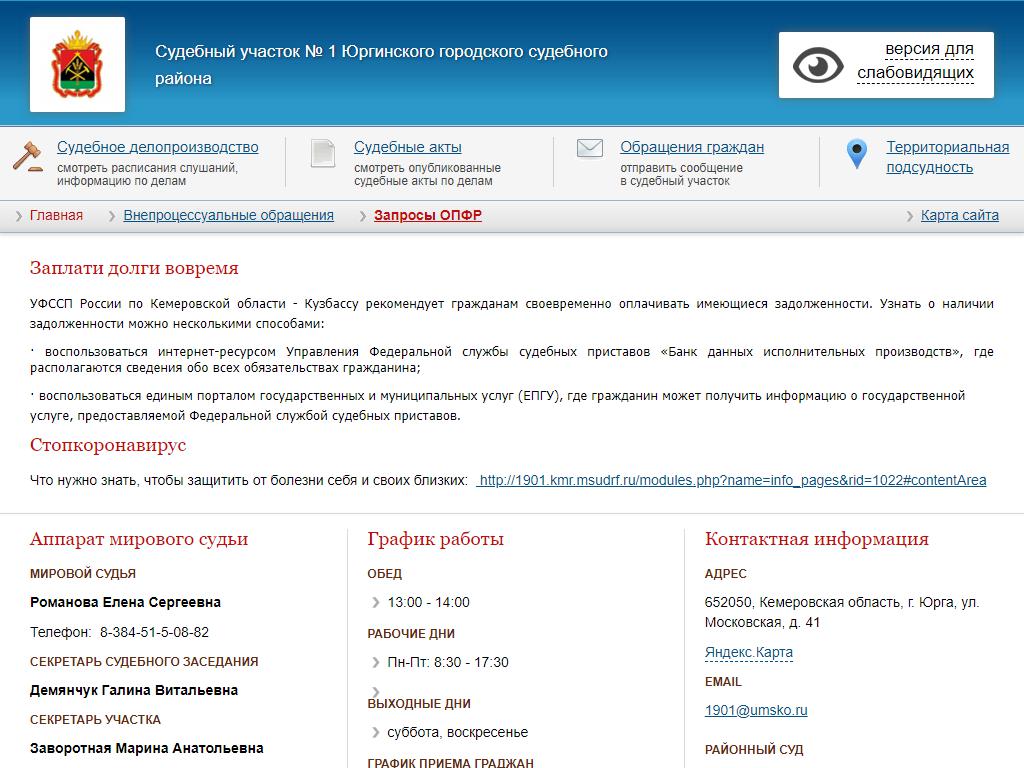Open Обращения граждан page
This screenshot has width=1024, height=768.
[x=691, y=147]
